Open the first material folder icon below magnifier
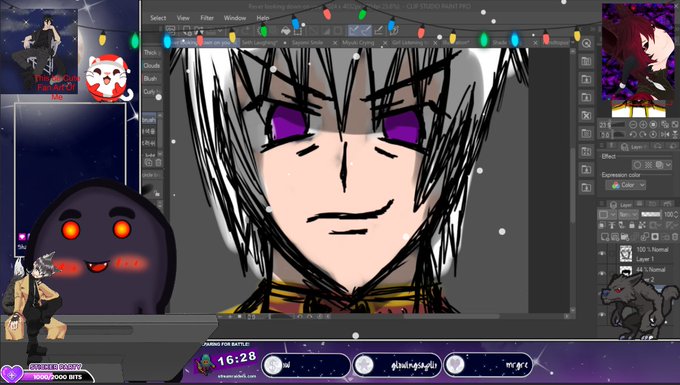The width and height of the screenshot is (680, 385). point(586,61)
